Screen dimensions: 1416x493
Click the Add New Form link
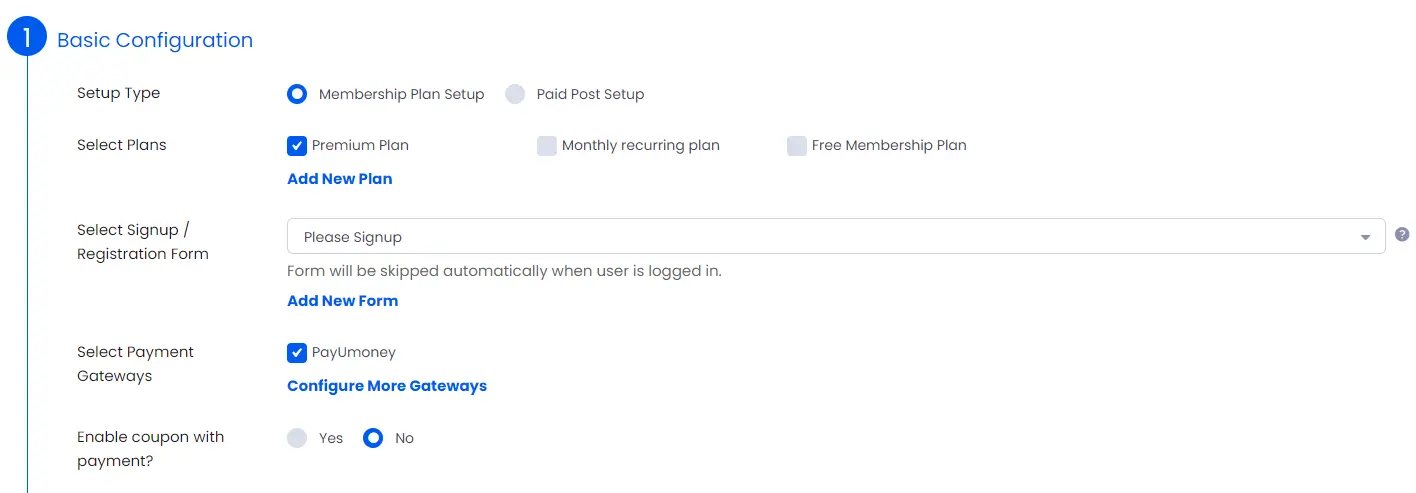[x=343, y=301]
